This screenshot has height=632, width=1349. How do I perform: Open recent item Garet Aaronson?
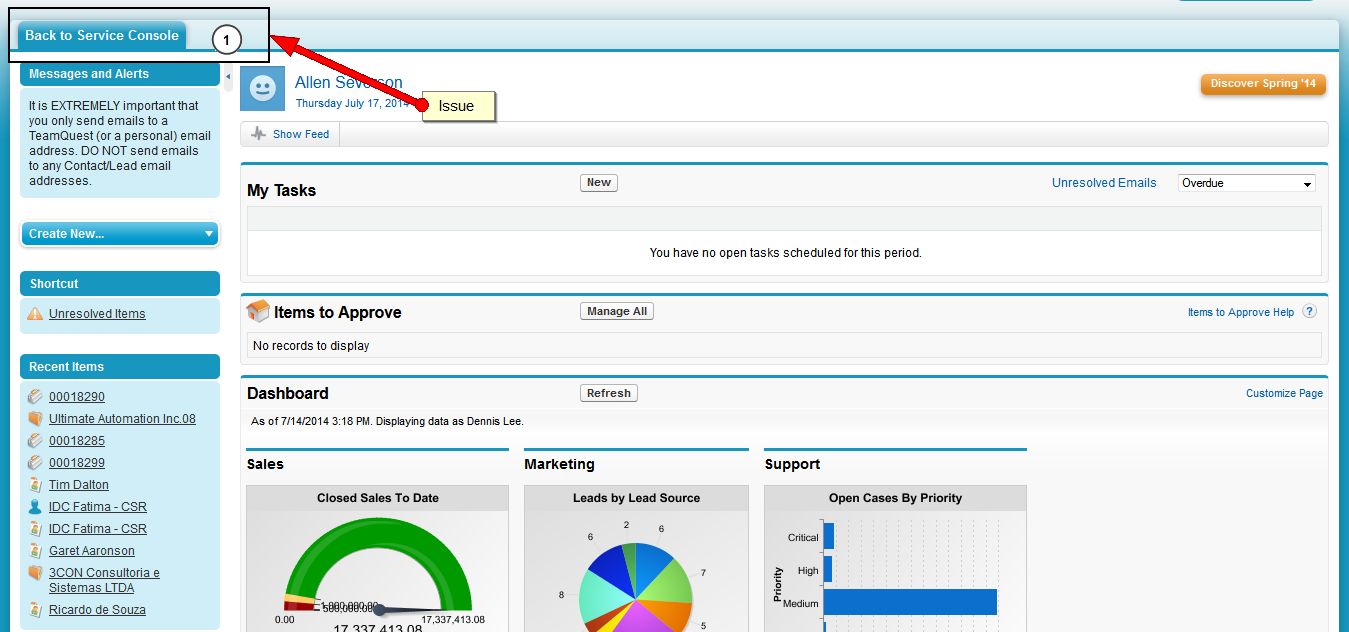pyautogui.click(x=92, y=551)
